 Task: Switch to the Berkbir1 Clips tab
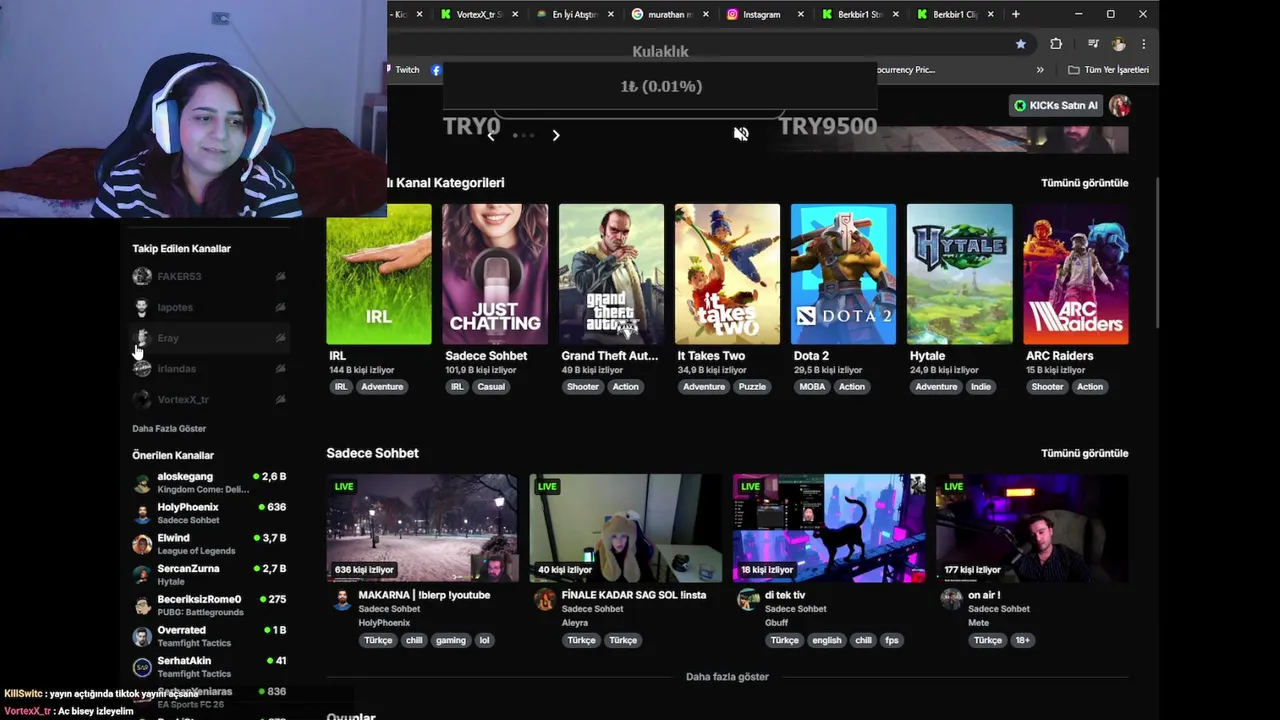tap(957, 14)
